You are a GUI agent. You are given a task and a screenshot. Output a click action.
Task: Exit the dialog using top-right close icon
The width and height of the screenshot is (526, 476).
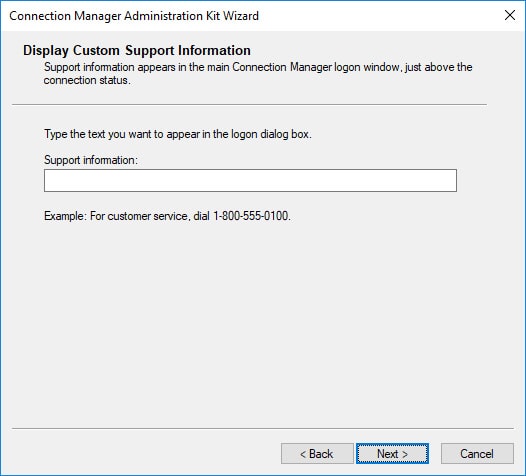click(x=510, y=15)
